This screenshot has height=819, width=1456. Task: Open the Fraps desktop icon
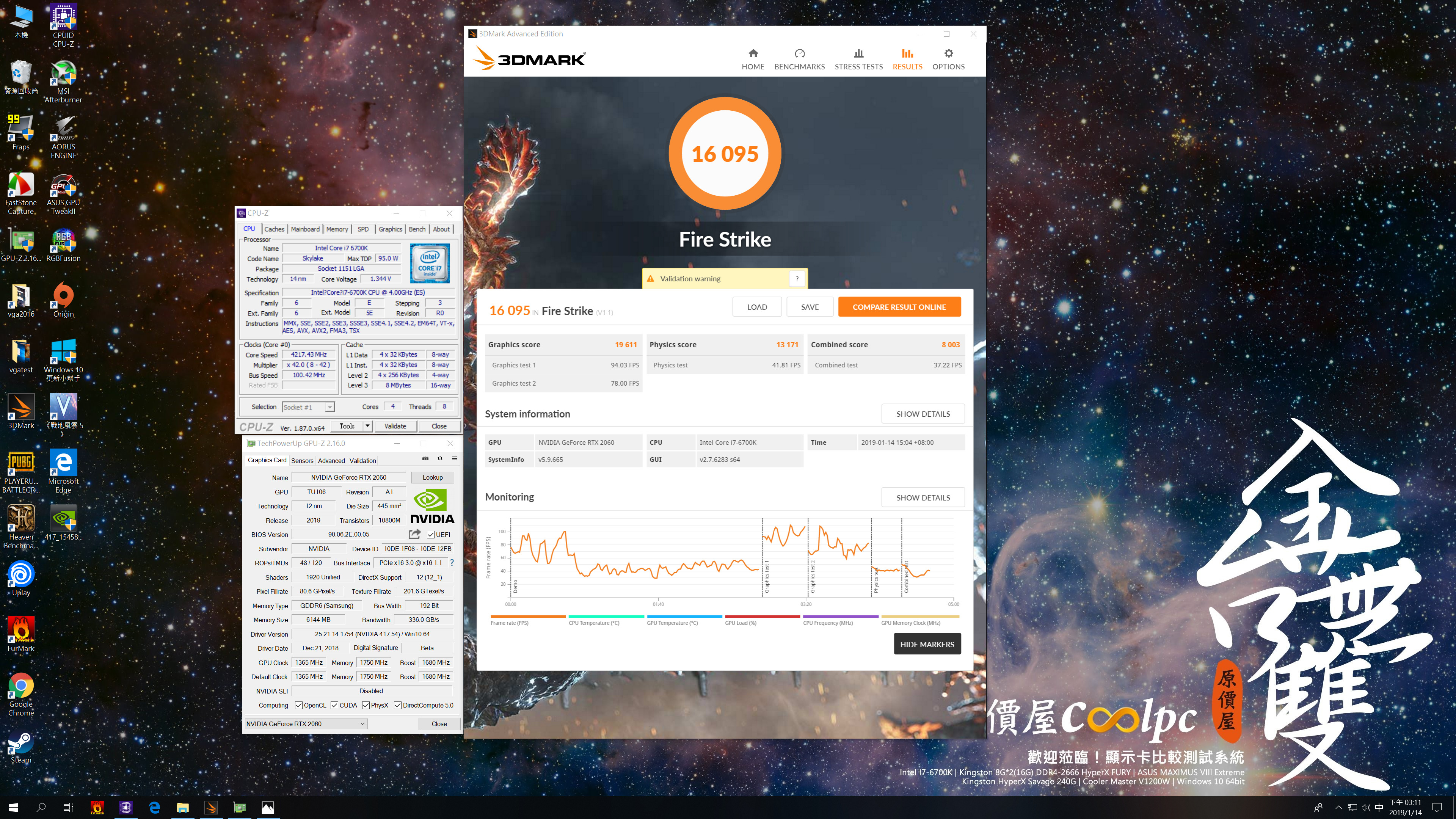[21, 133]
